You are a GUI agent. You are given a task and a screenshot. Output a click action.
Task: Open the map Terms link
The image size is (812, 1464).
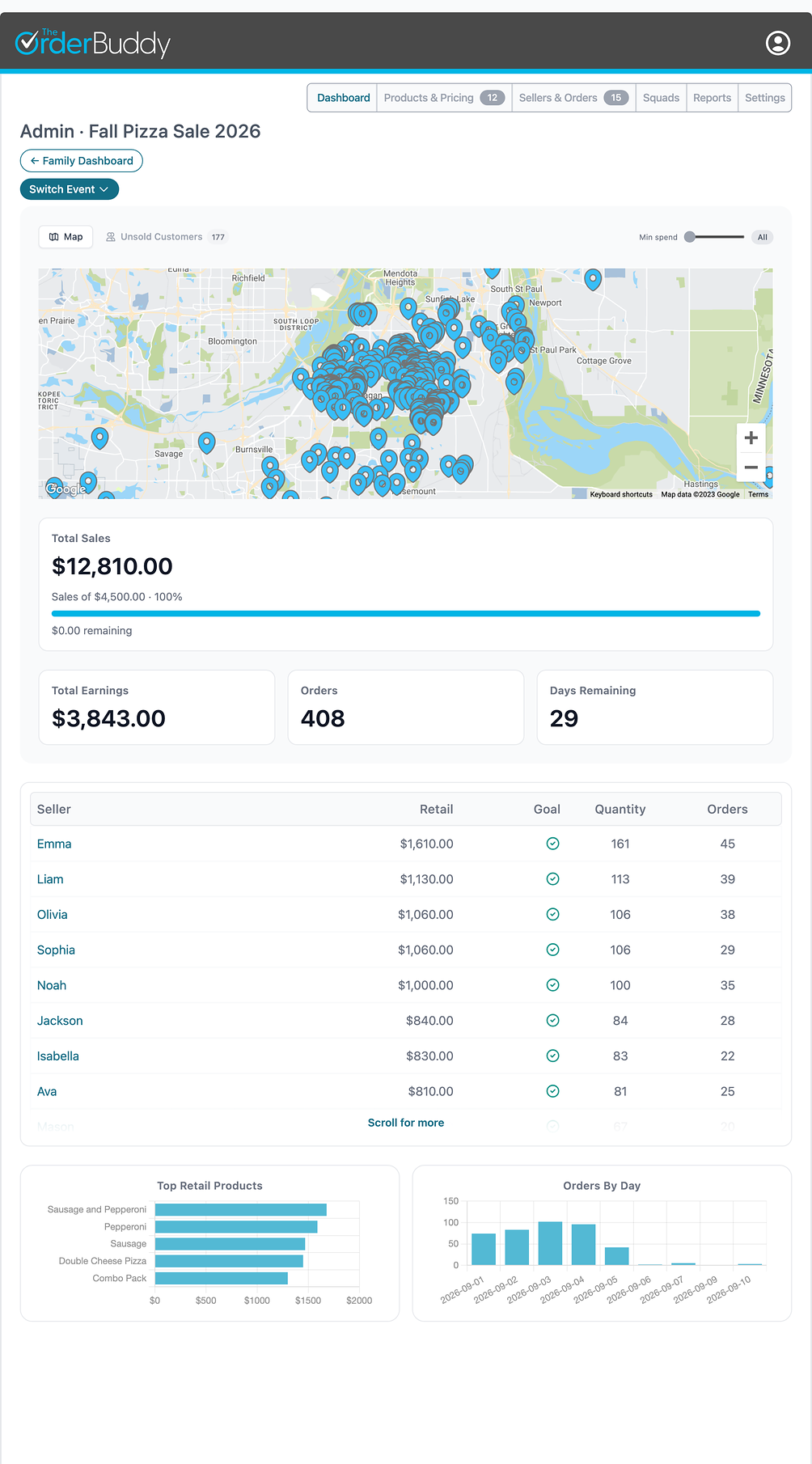(758, 494)
